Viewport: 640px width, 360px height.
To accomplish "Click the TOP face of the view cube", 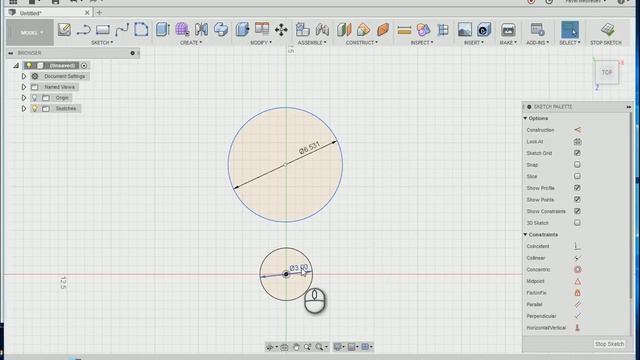I will pyautogui.click(x=607, y=72).
